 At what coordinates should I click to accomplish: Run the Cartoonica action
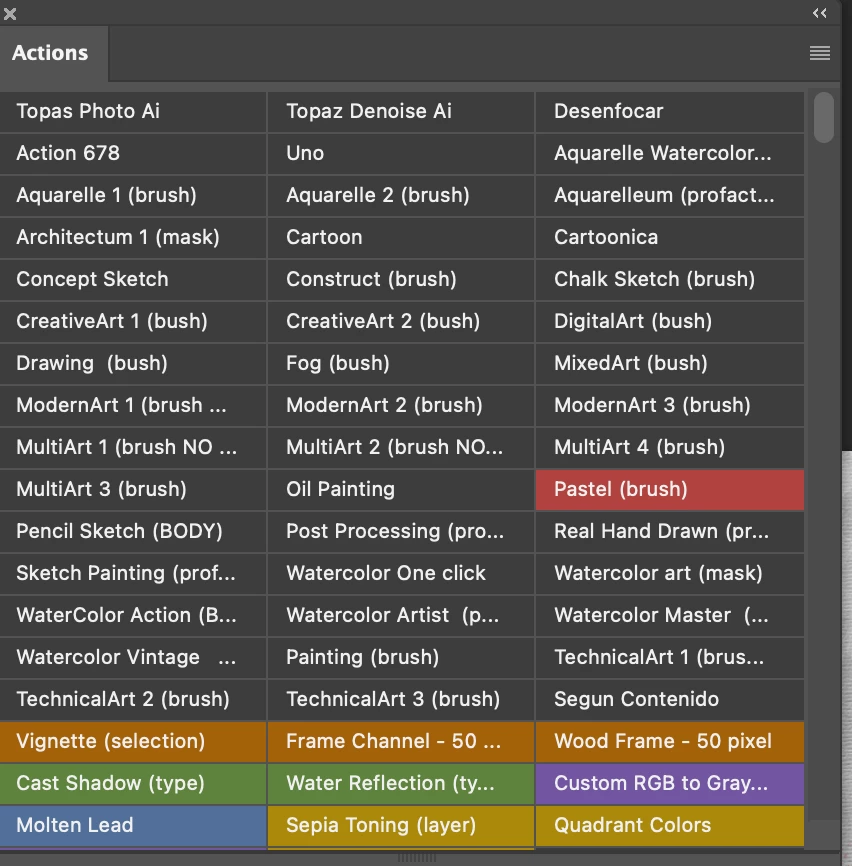click(670, 237)
